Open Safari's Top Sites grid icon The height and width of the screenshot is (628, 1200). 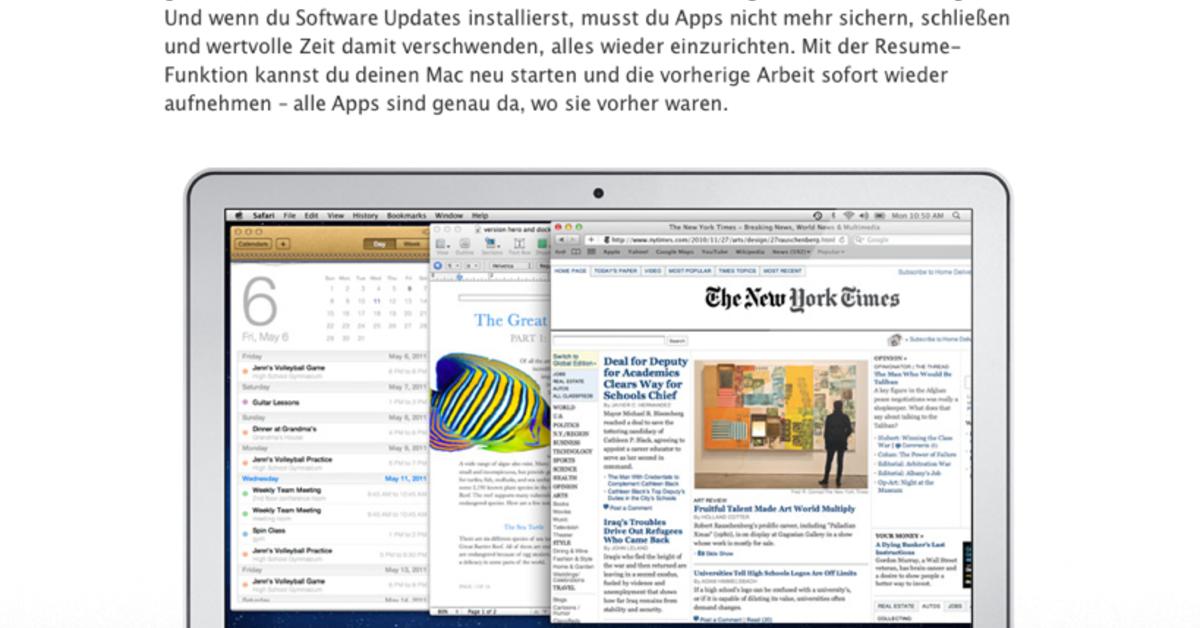click(591, 251)
